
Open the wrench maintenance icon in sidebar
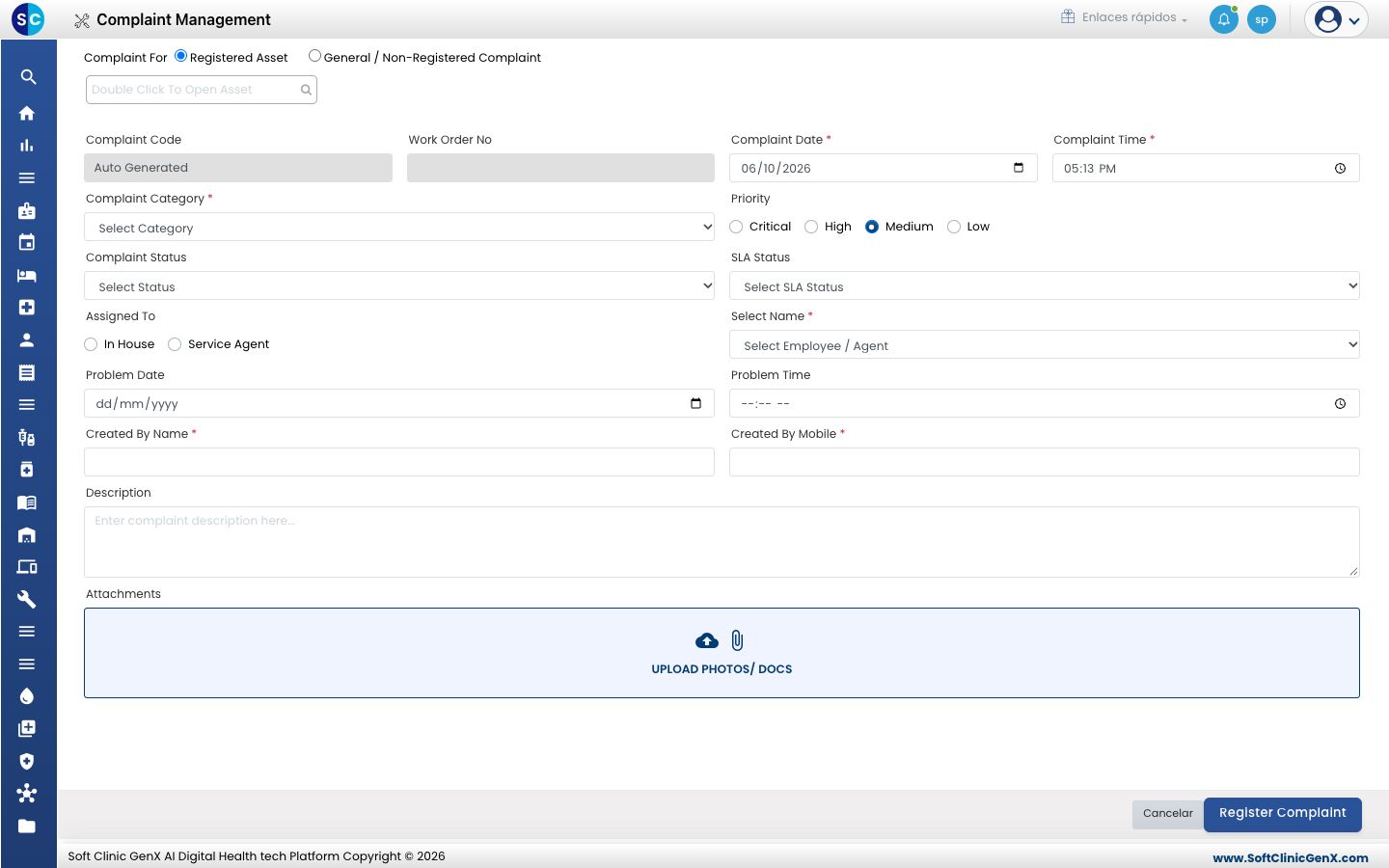(x=27, y=599)
